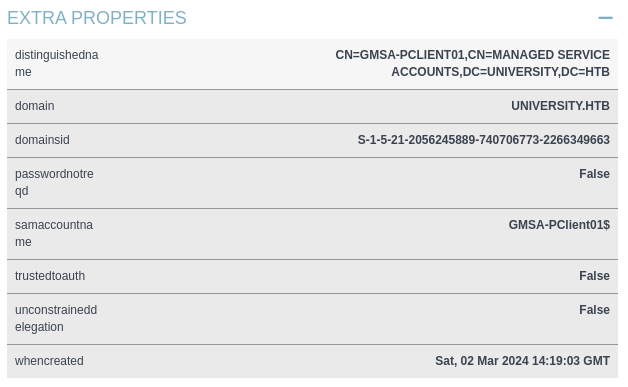Click the trustedtoauth False value
The width and height of the screenshot is (628, 387).
(594, 276)
